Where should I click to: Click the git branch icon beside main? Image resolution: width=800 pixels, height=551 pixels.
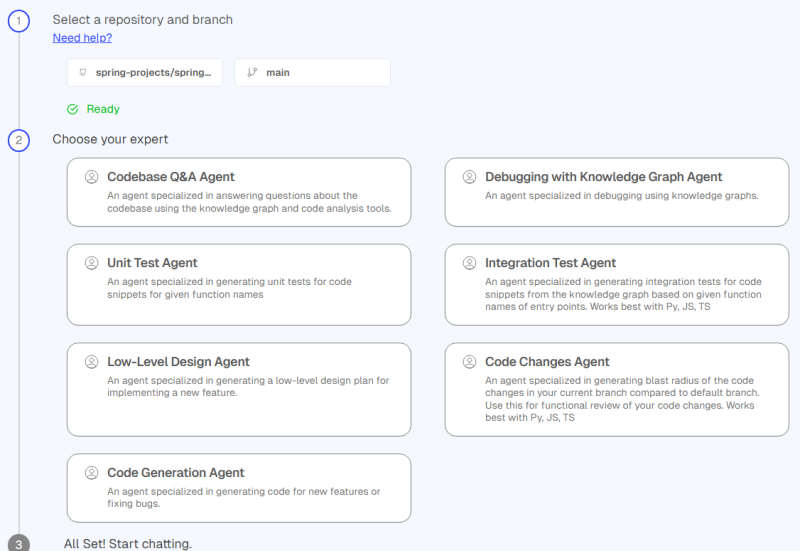pyautogui.click(x=252, y=73)
